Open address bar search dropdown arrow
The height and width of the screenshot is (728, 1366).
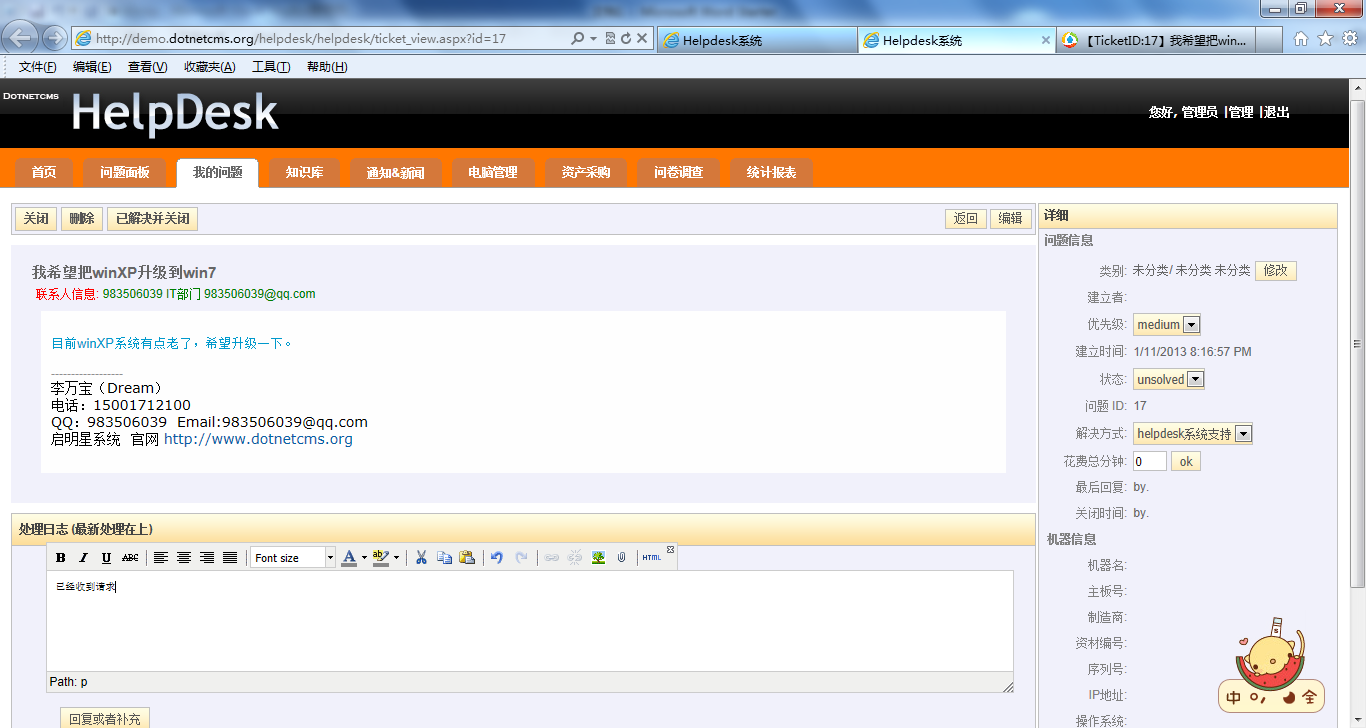point(593,39)
